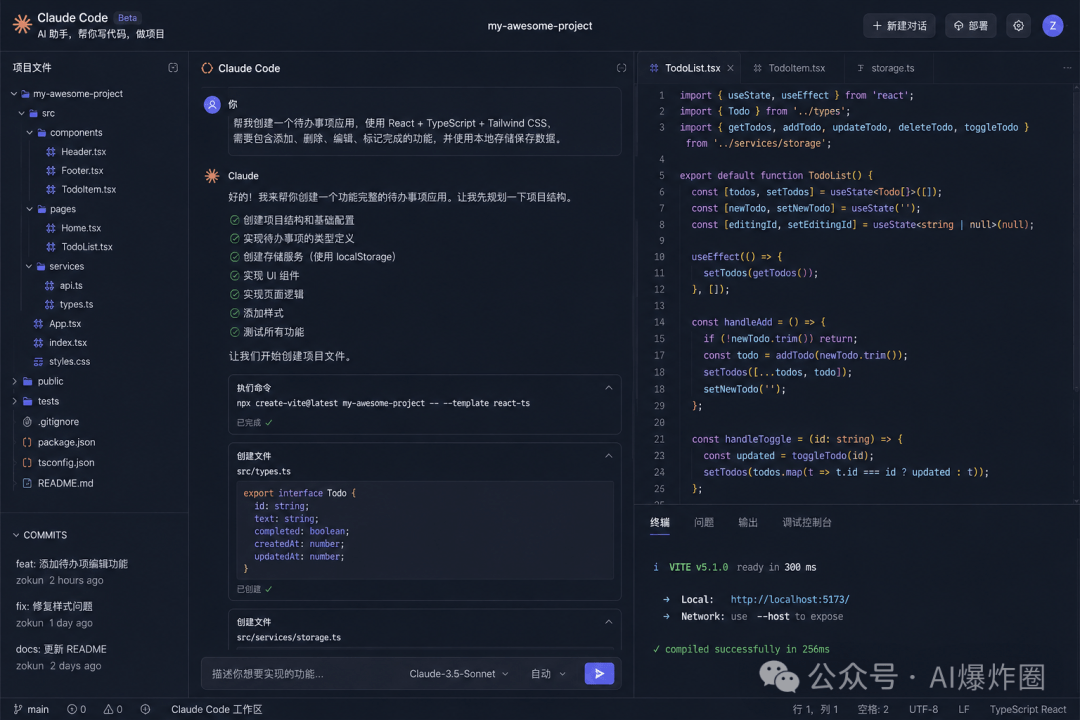Click the main git branch indicator
The height and width of the screenshot is (720, 1080).
point(31,709)
